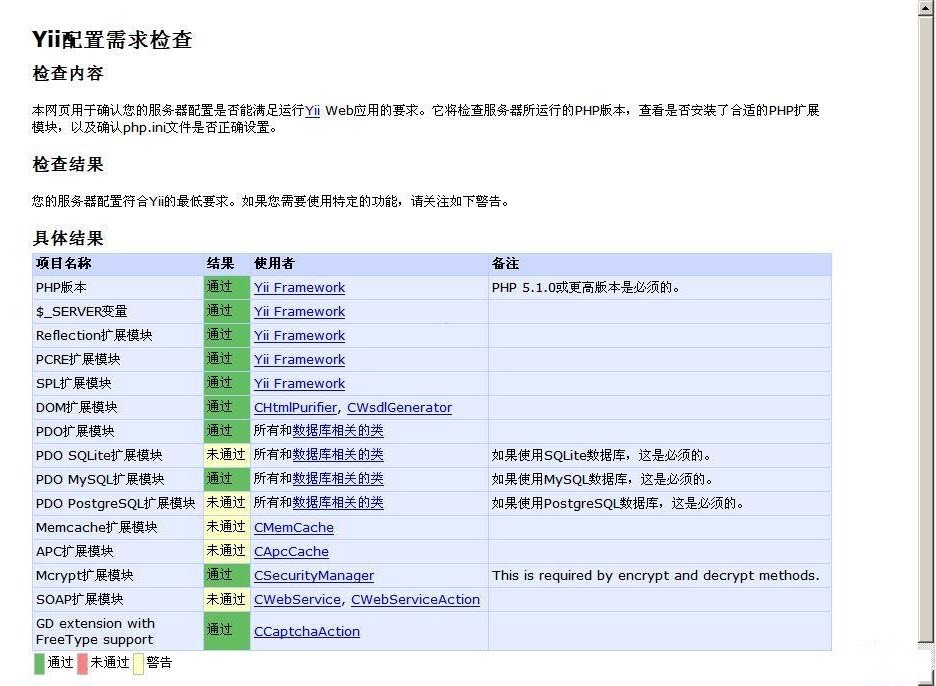
Task: Click 数据库相关的类 link for PDO SQLite
Action: 338,455
